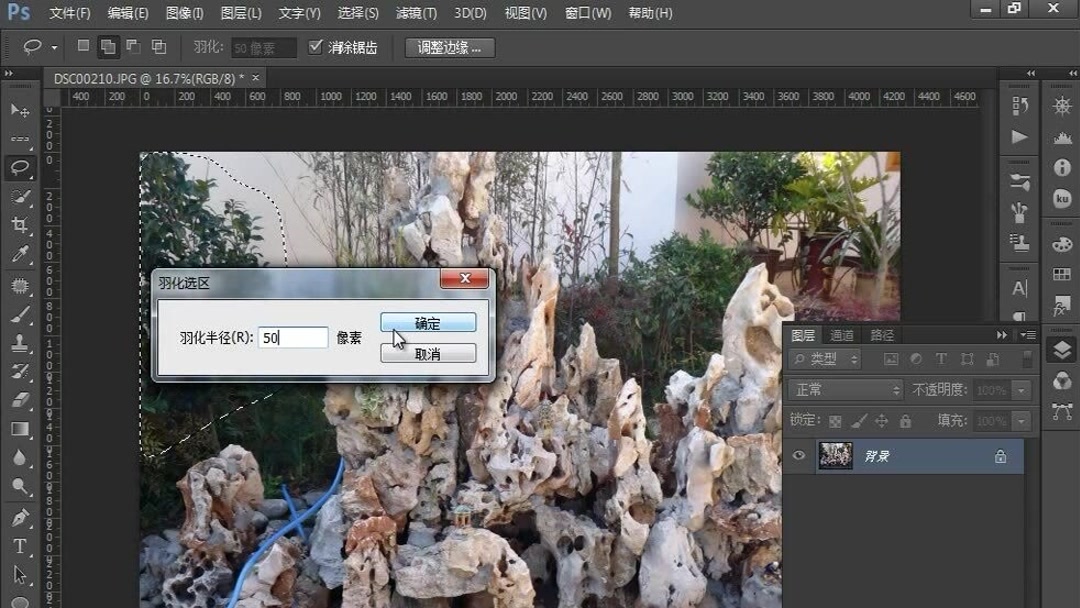Click the 调整边缘 refine edge button
Viewport: 1080px width, 608px height.
[451, 46]
